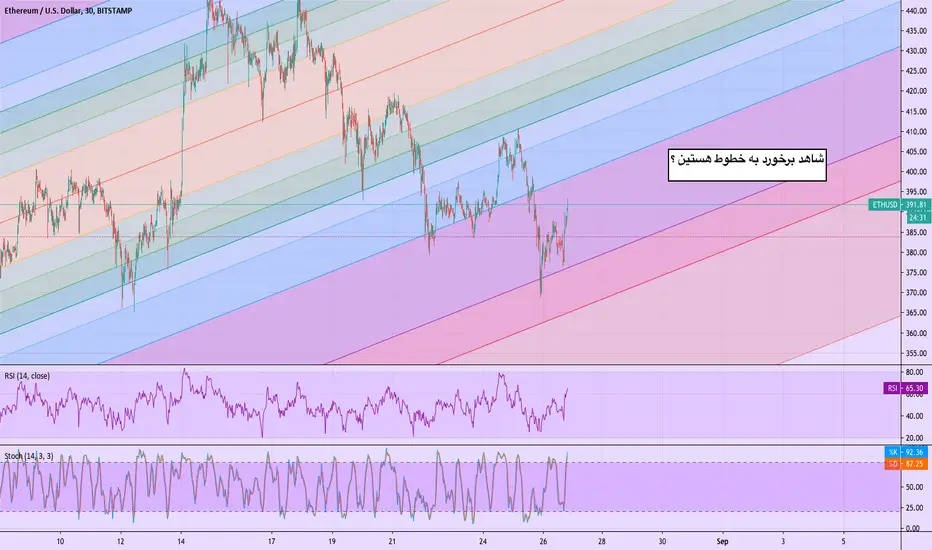Click the 410.00 price scale label
932x550 pixels.
916,131
